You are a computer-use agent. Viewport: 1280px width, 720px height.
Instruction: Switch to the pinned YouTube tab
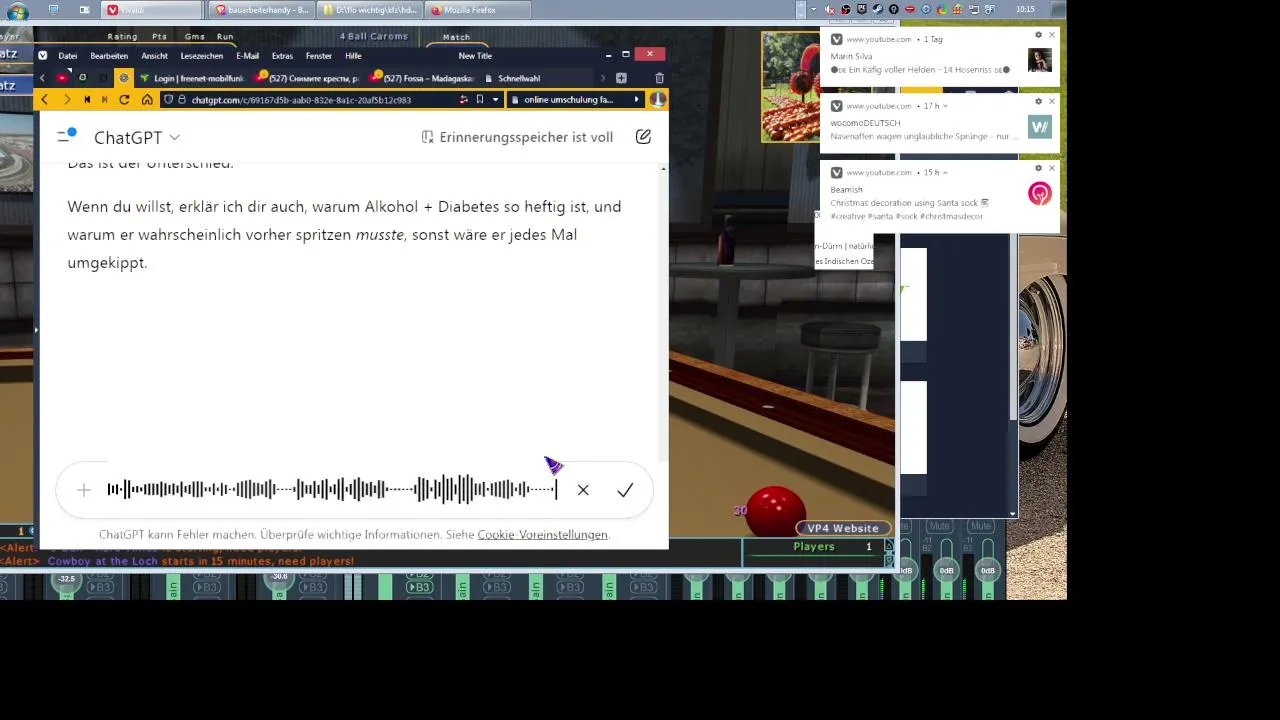(62, 78)
